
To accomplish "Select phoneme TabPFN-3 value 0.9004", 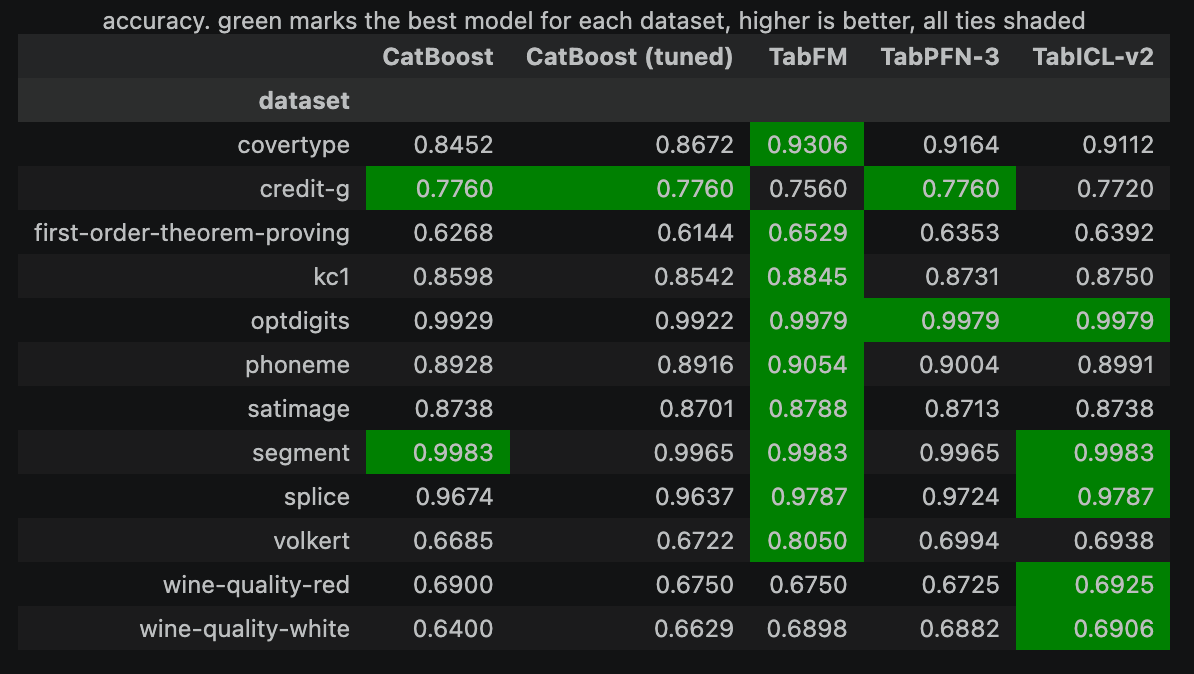I will pos(959,365).
